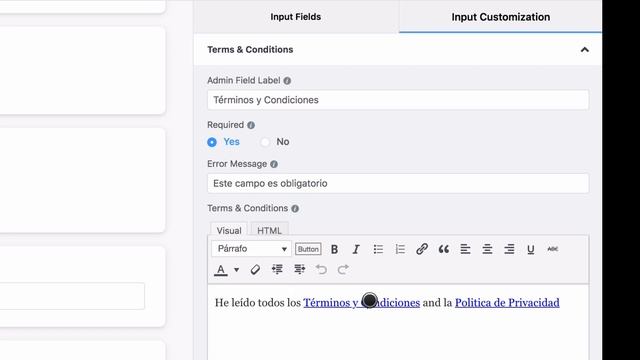Open the Politica de Privacidad link
The height and width of the screenshot is (360, 640).
(507, 303)
